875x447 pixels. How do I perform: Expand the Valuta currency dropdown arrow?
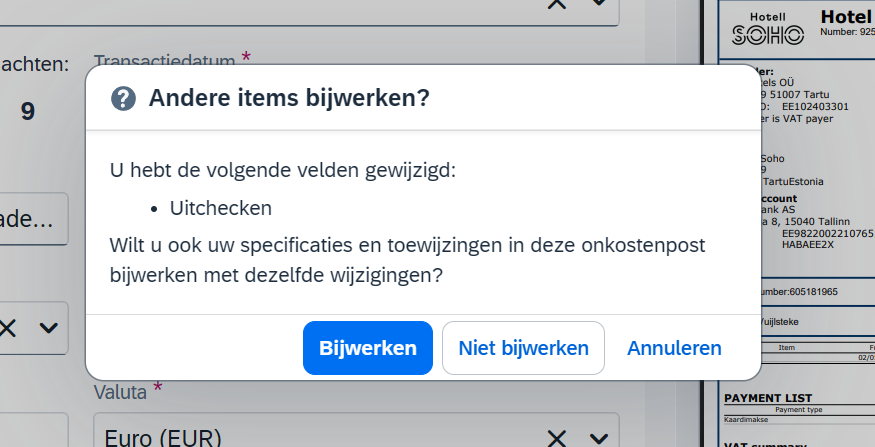(x=599, y=438)
